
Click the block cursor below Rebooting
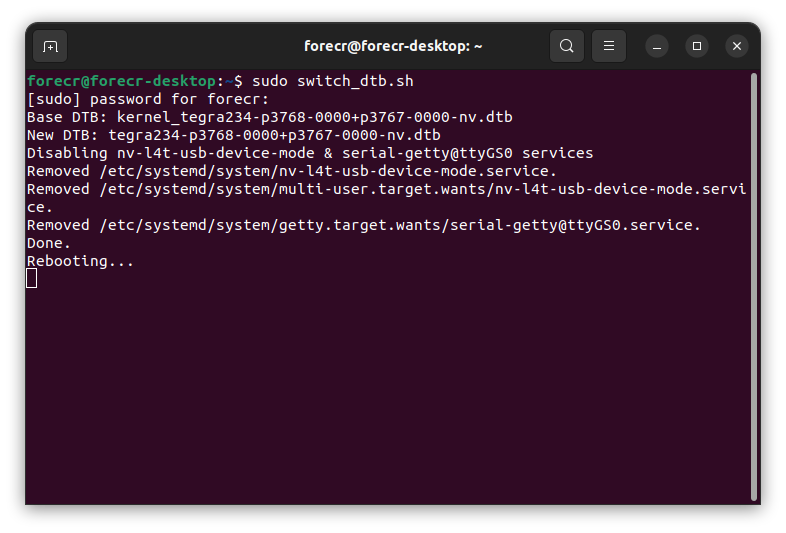(x=32, y=278)
